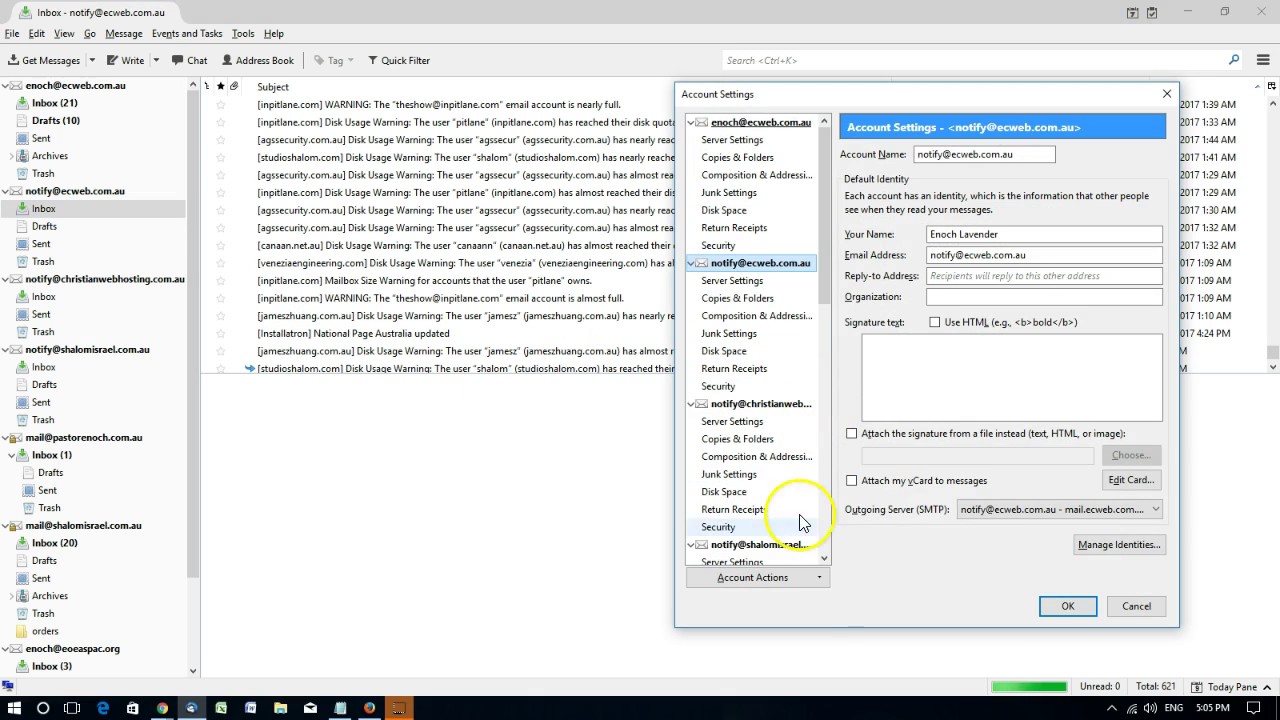The image size is (1280, 720).
Task: Click the Edit Card button
Action: 1131,480
